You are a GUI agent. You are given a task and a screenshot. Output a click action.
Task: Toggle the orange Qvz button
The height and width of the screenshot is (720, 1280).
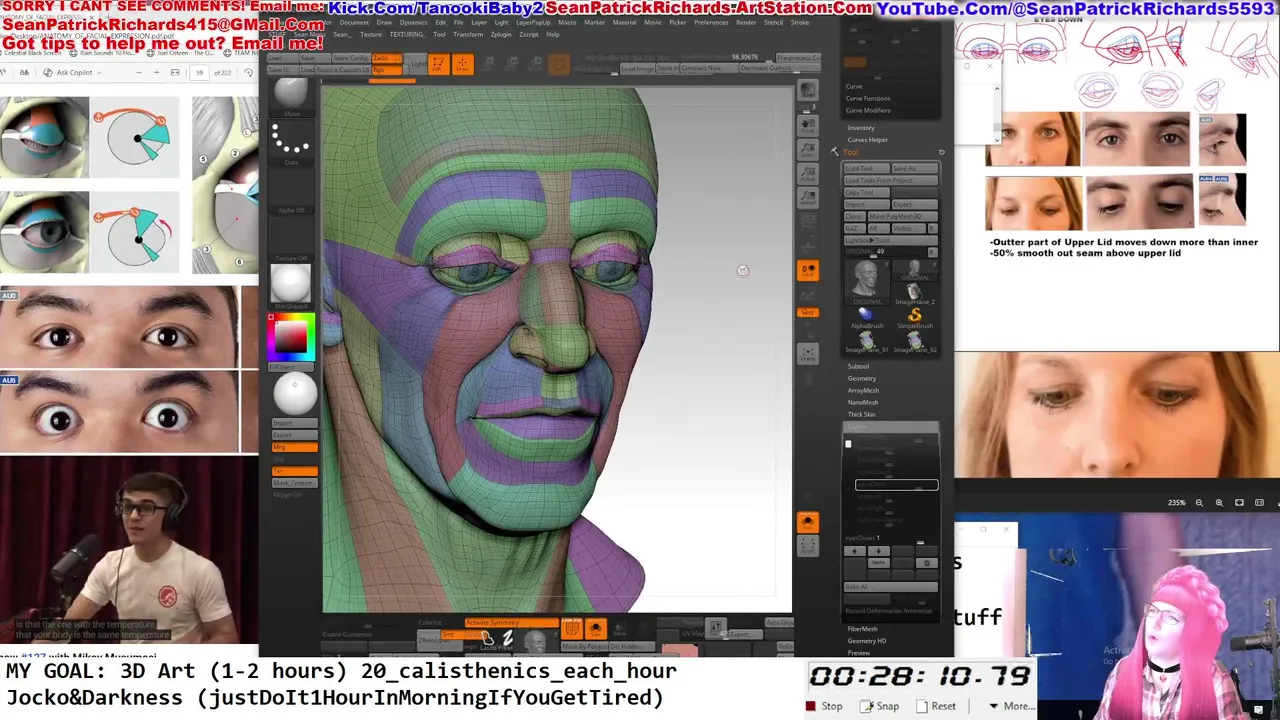point(807,312)
